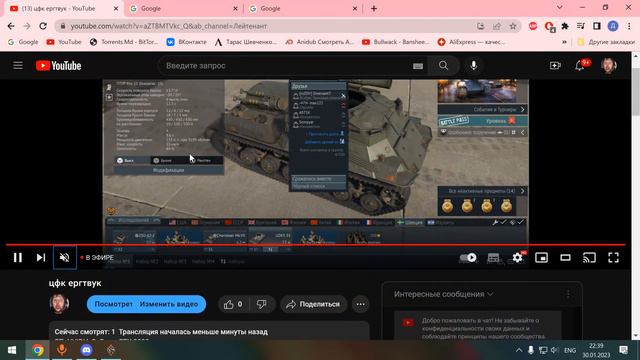Bookmark this page with the star
This screenshot has height=360, width=640.
(513, 26)
